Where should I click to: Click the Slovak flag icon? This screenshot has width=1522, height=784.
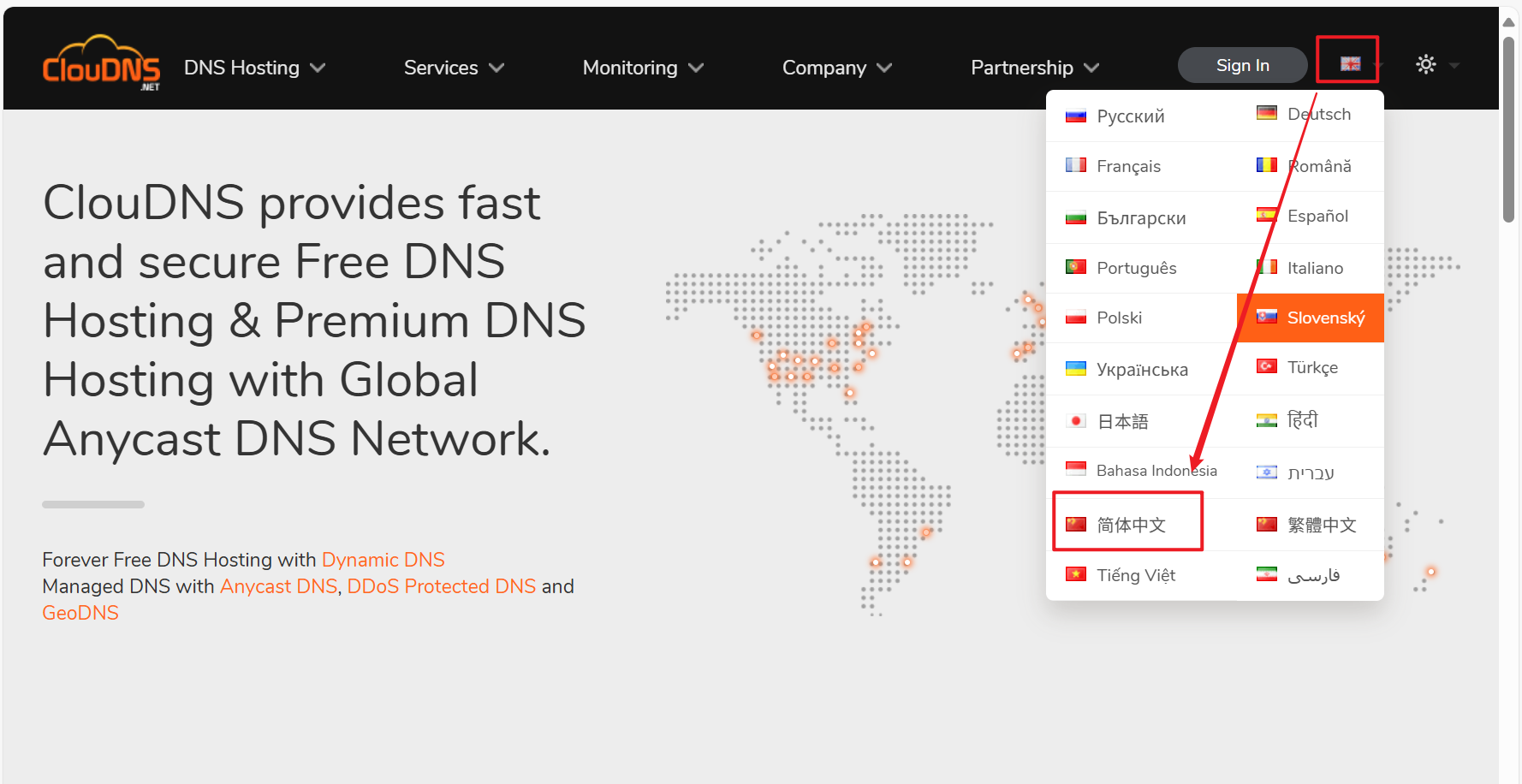pos(1267,317)
